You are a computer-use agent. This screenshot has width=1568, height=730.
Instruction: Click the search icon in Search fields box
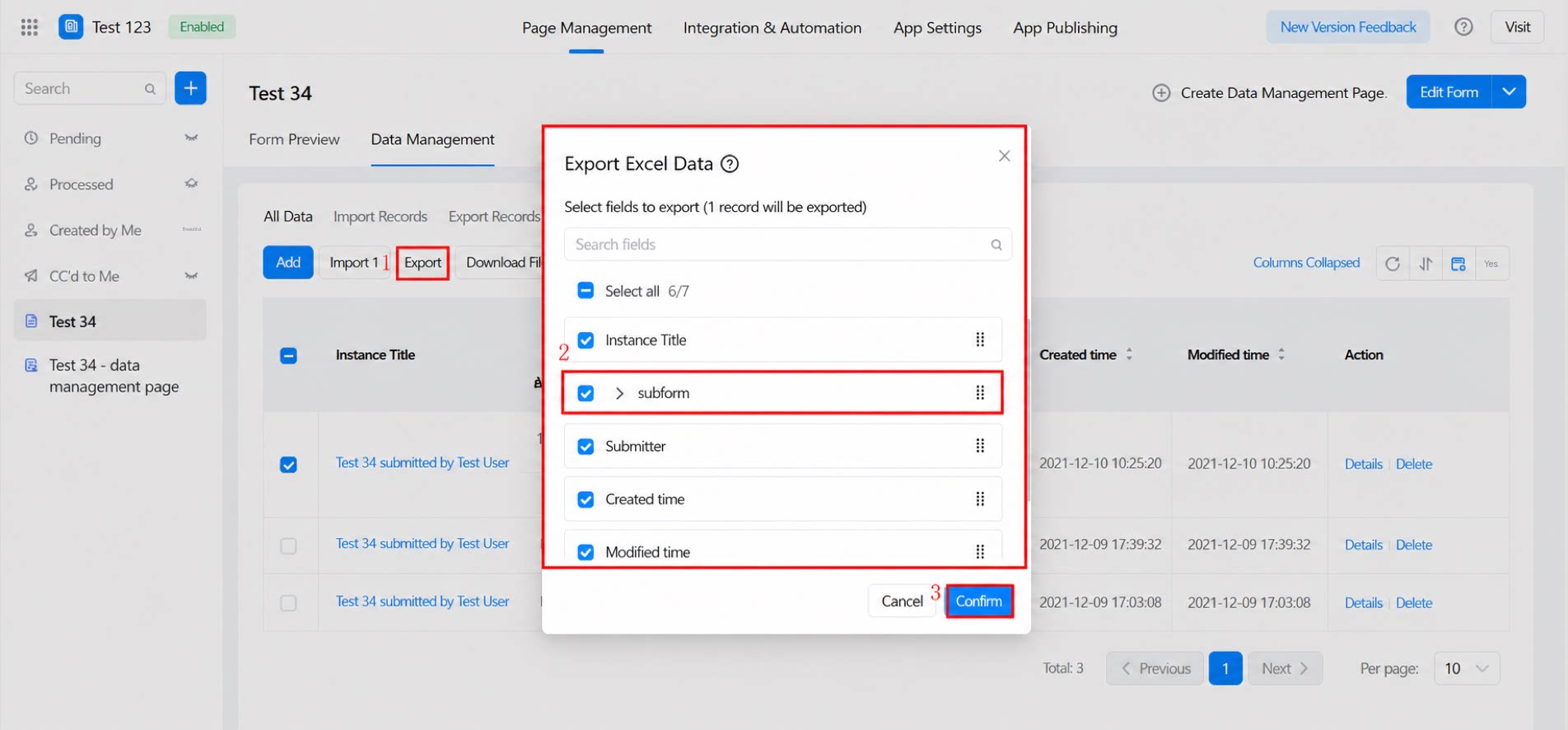tap(996, 245)
